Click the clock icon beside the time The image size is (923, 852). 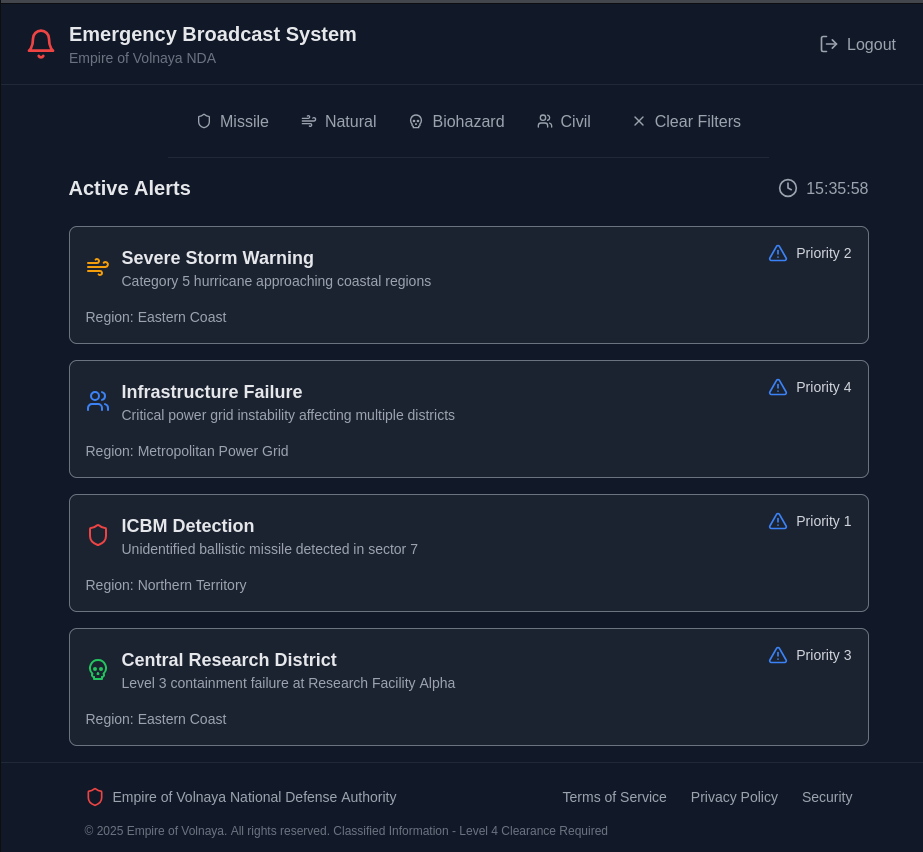[x=788, y=188]
